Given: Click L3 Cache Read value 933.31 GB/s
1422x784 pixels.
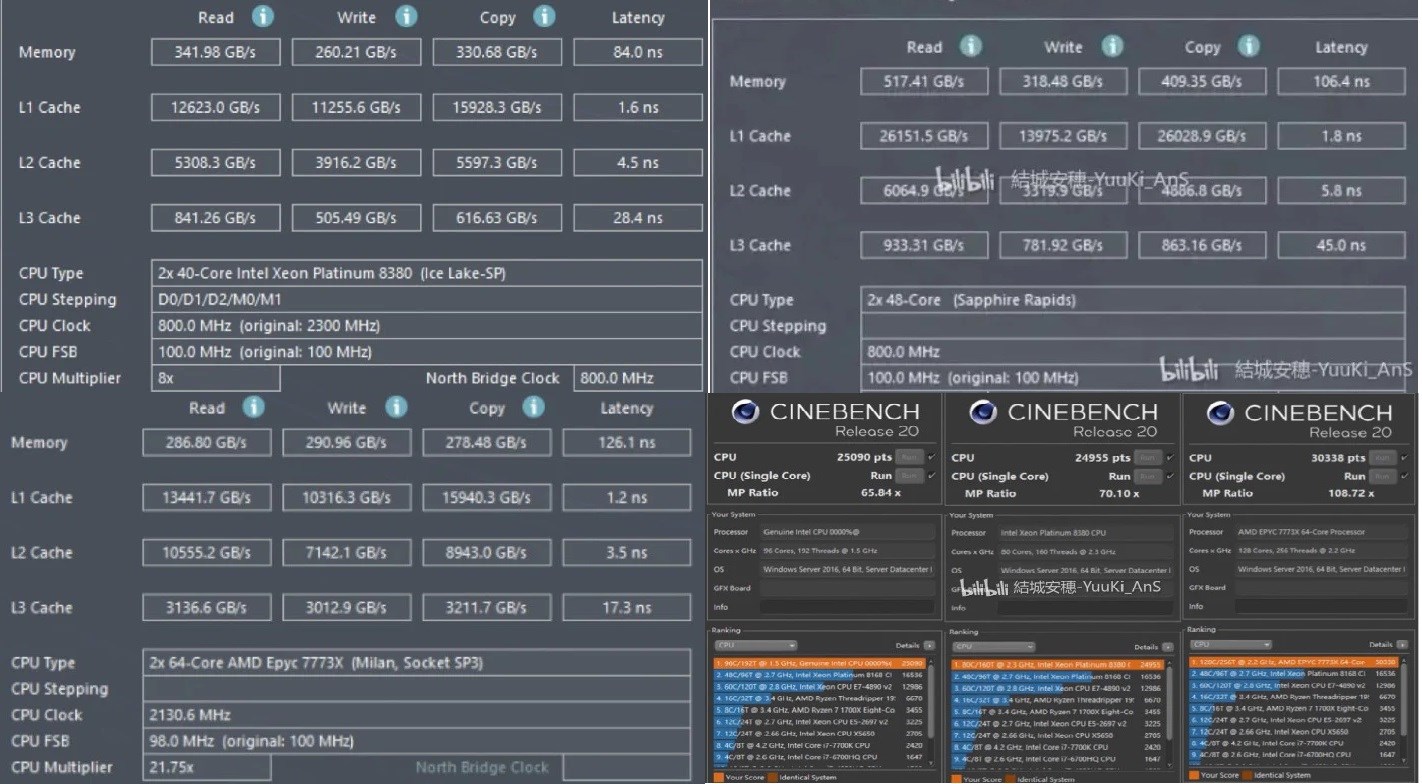Looking at the screenshot, I should click(x=924, y=245).
